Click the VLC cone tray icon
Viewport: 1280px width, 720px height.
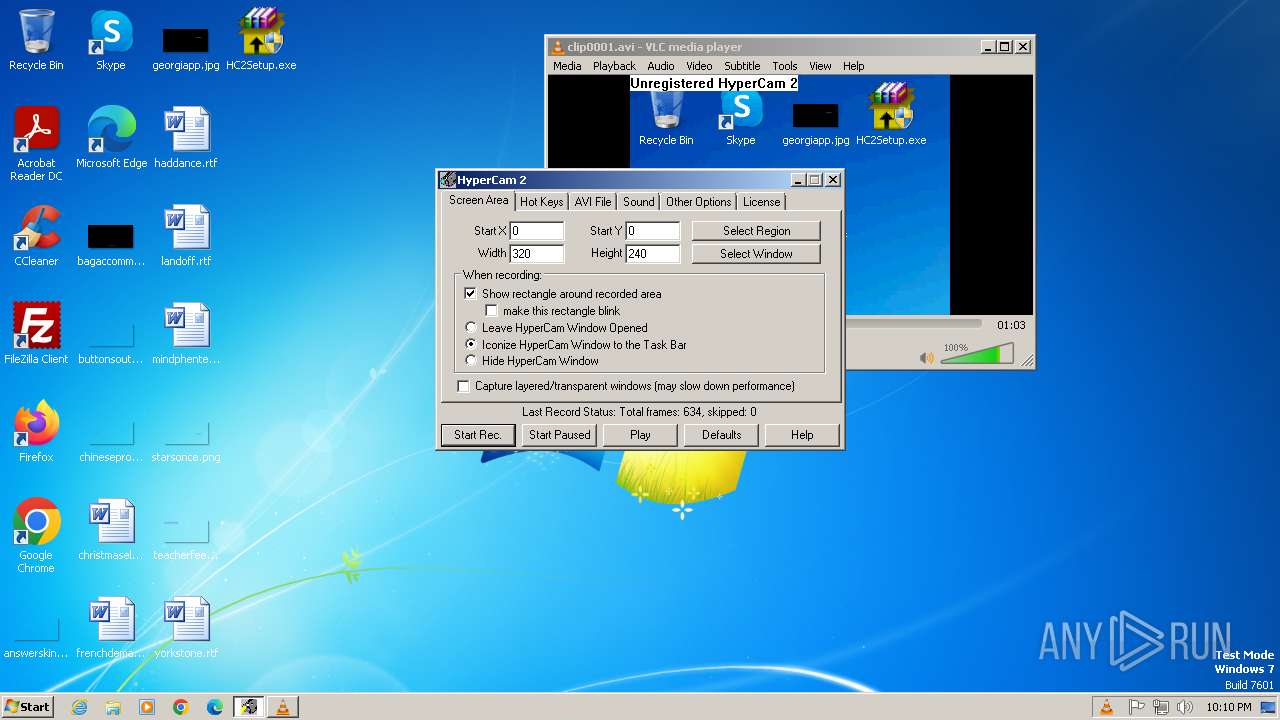(1106, 707)
